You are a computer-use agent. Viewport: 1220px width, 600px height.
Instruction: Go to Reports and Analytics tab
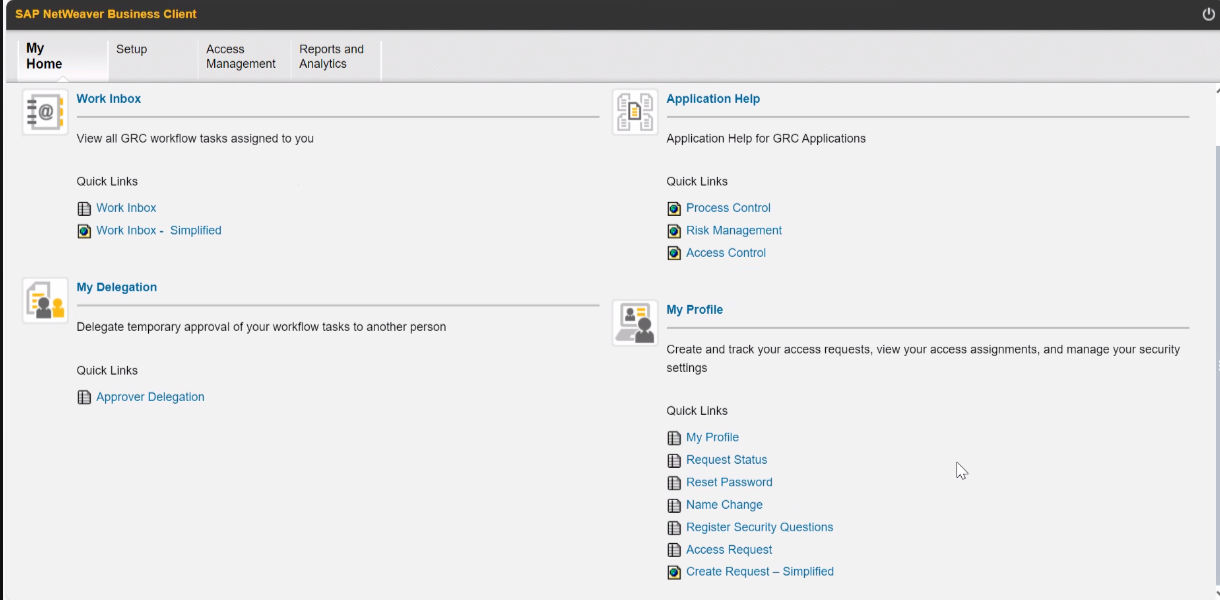331,56
